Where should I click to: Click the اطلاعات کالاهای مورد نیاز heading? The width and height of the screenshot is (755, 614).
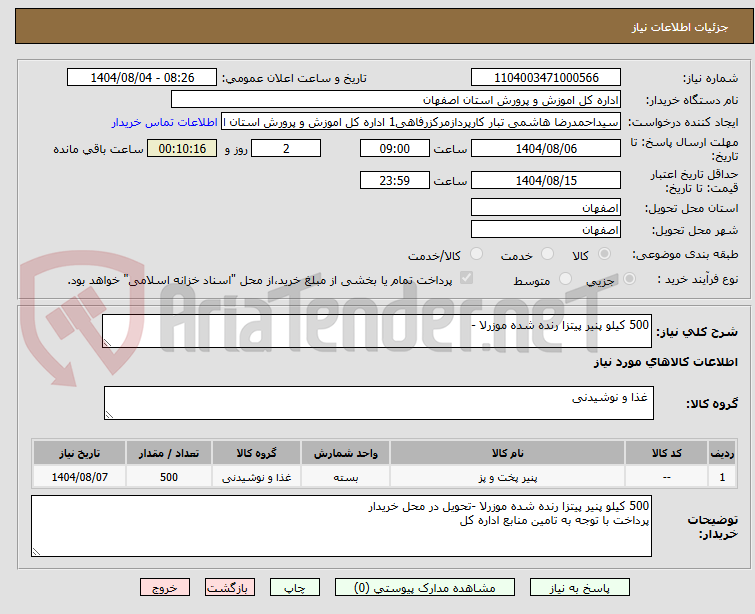(x=665, y=362)
